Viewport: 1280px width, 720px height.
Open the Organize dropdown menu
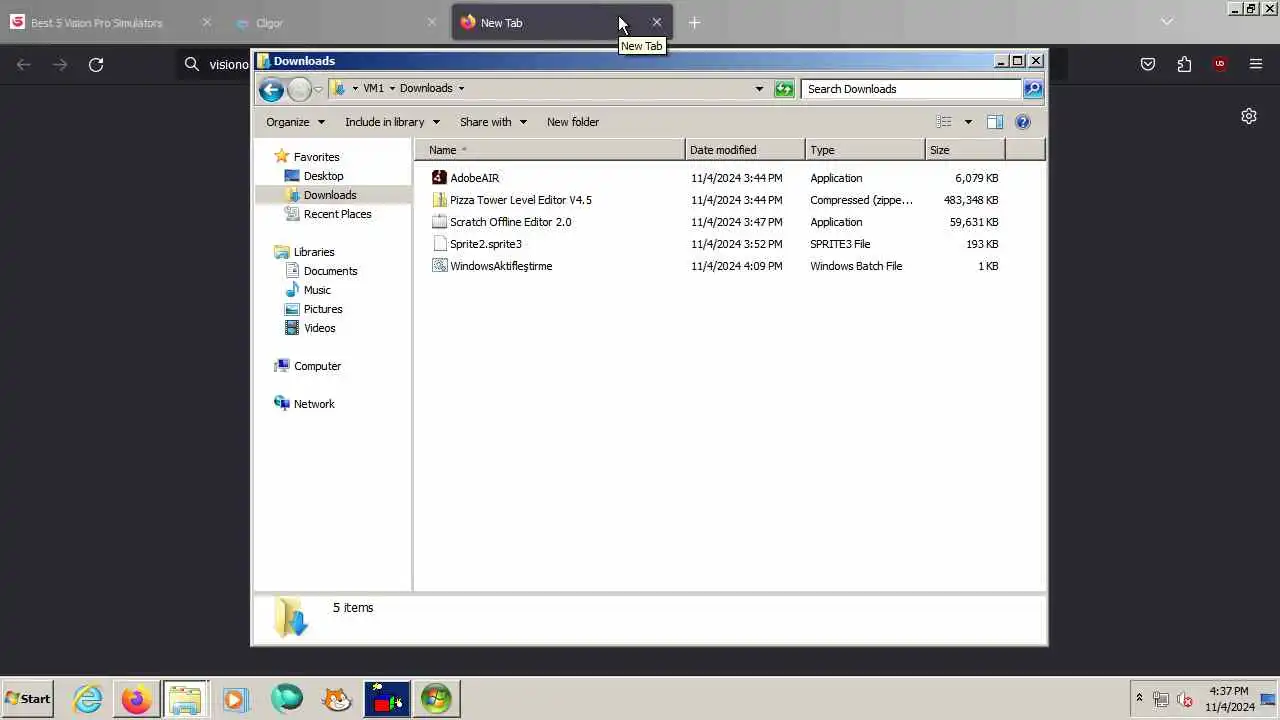[x=295, y=122]
